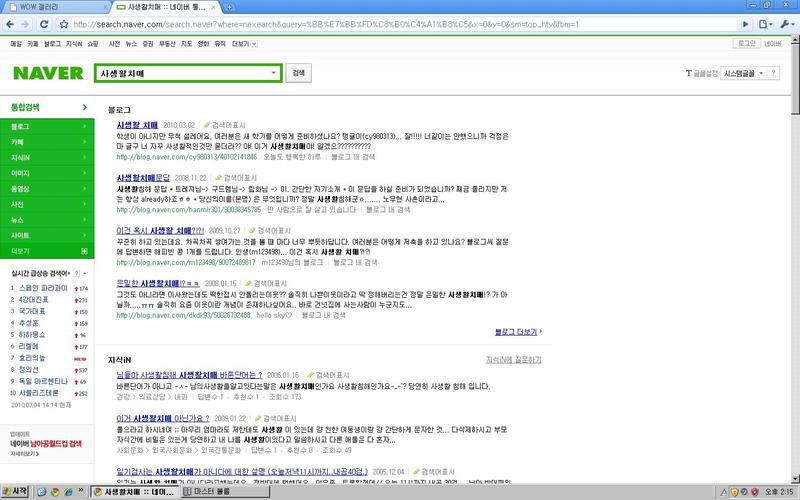Select the 지식iN tab in green sidebar
800x500 pixels.
coord(47,158)
